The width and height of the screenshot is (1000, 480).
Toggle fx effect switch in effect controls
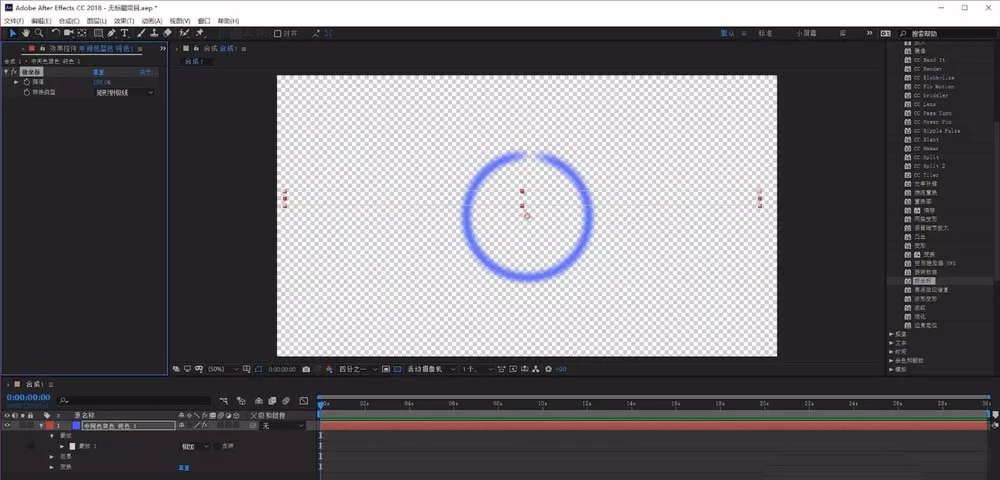point(13,72)
